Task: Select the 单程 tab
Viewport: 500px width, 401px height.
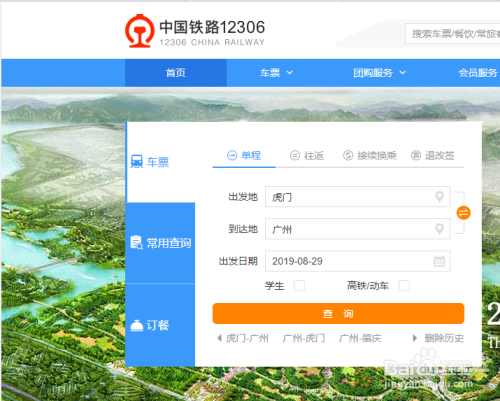Action: (244, 156)
